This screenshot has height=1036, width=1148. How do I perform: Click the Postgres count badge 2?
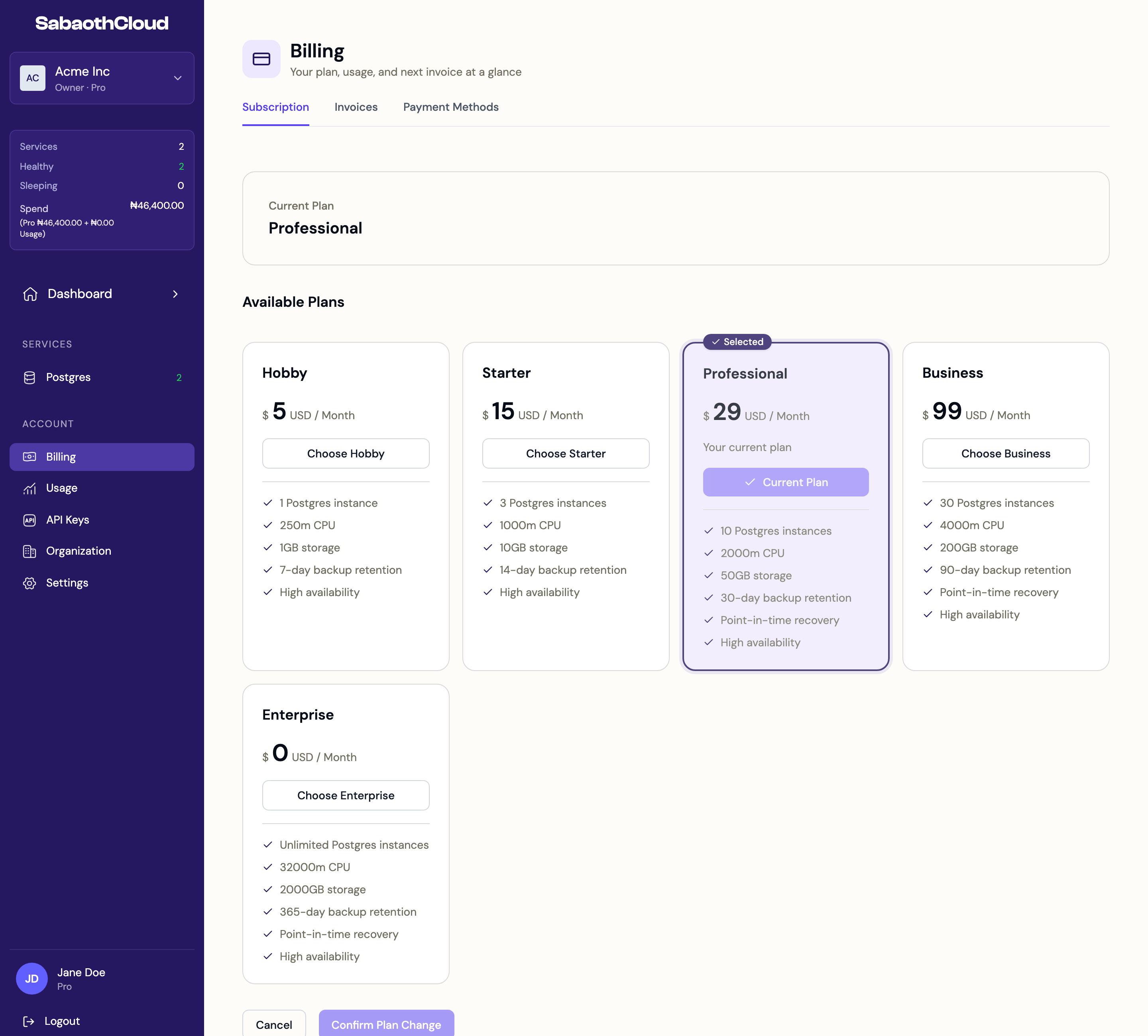[179, 377]
